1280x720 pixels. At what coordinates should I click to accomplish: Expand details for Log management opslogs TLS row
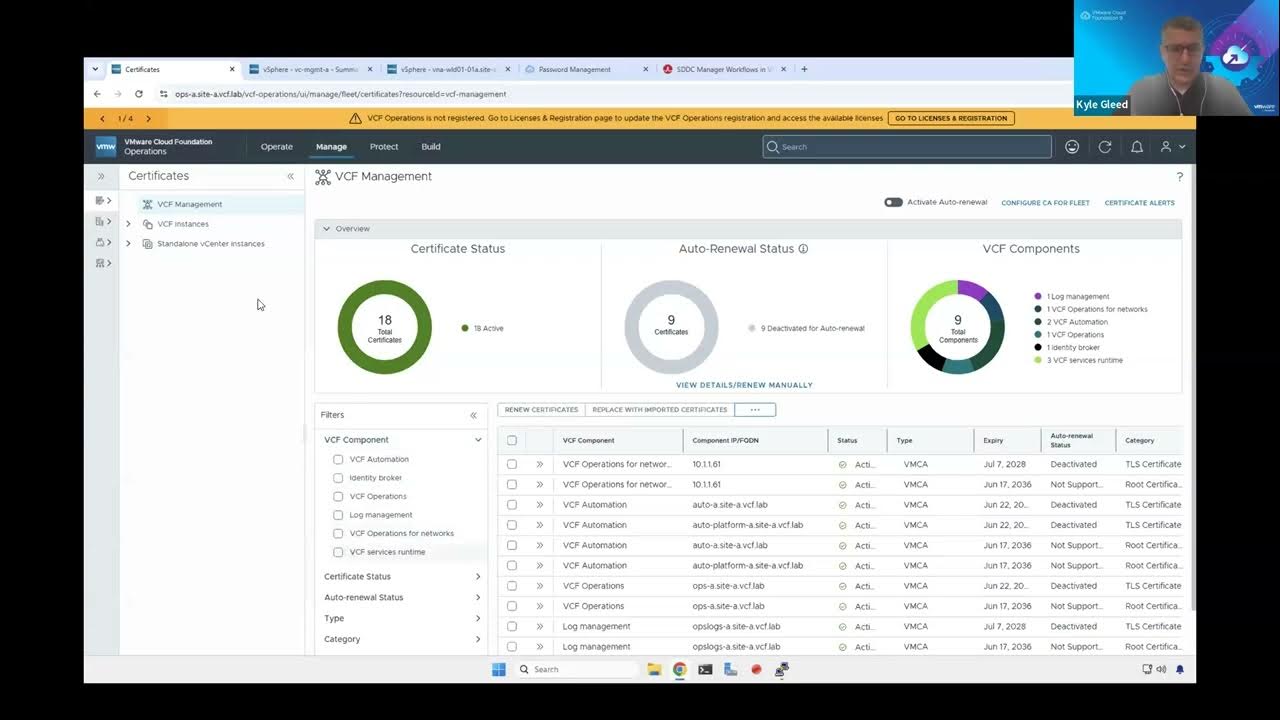click(x=539, y=626)
